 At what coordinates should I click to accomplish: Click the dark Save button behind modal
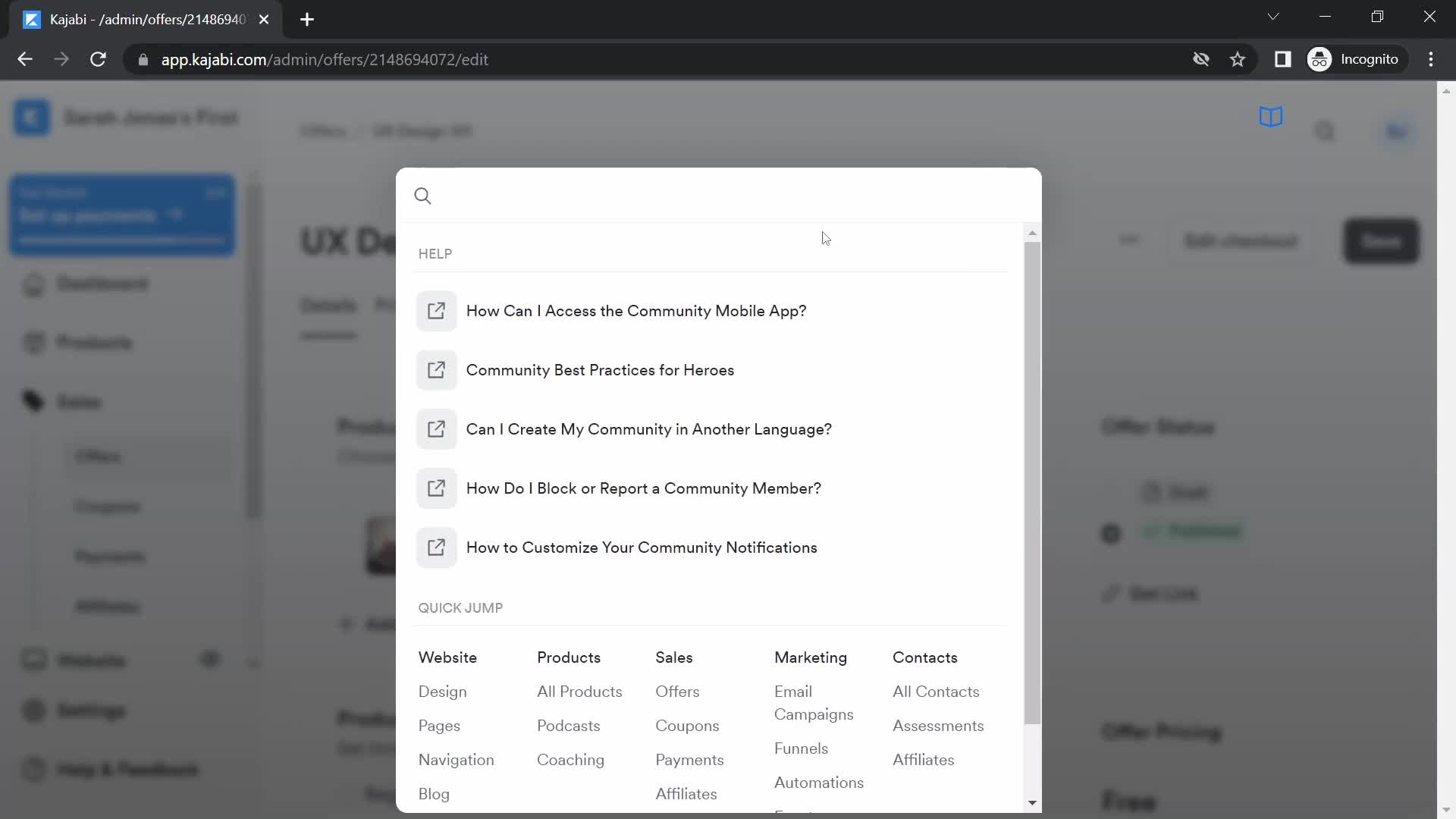(x=1382, y=241)
